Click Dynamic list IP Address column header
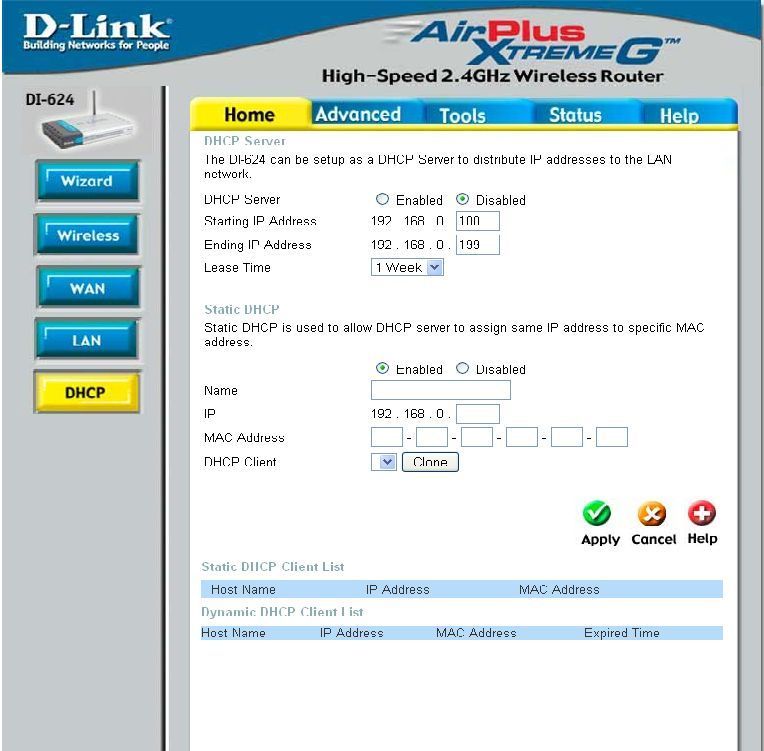 [x=352, y=633]
